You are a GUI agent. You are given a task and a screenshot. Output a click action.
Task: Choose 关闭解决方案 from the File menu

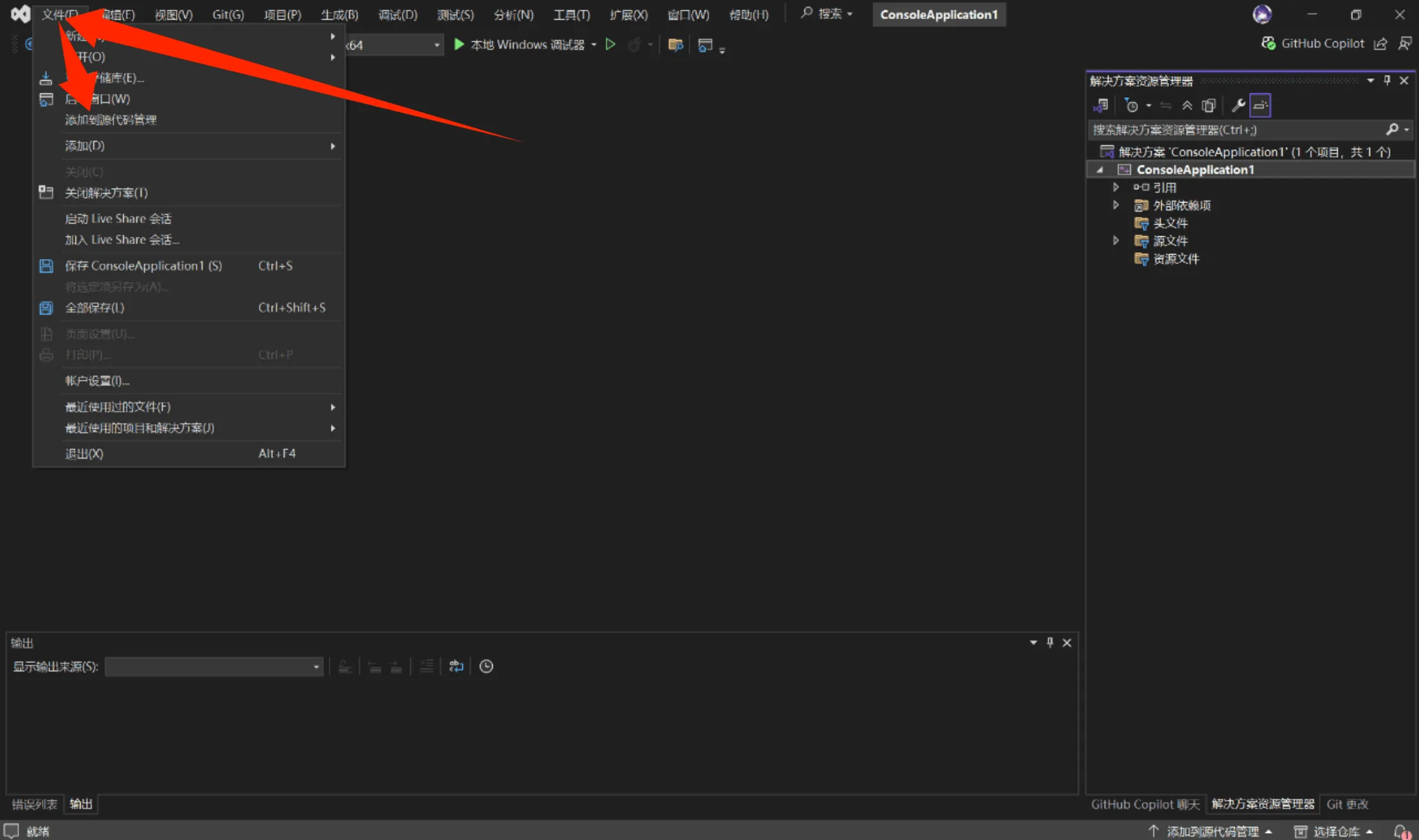(106, 192)
